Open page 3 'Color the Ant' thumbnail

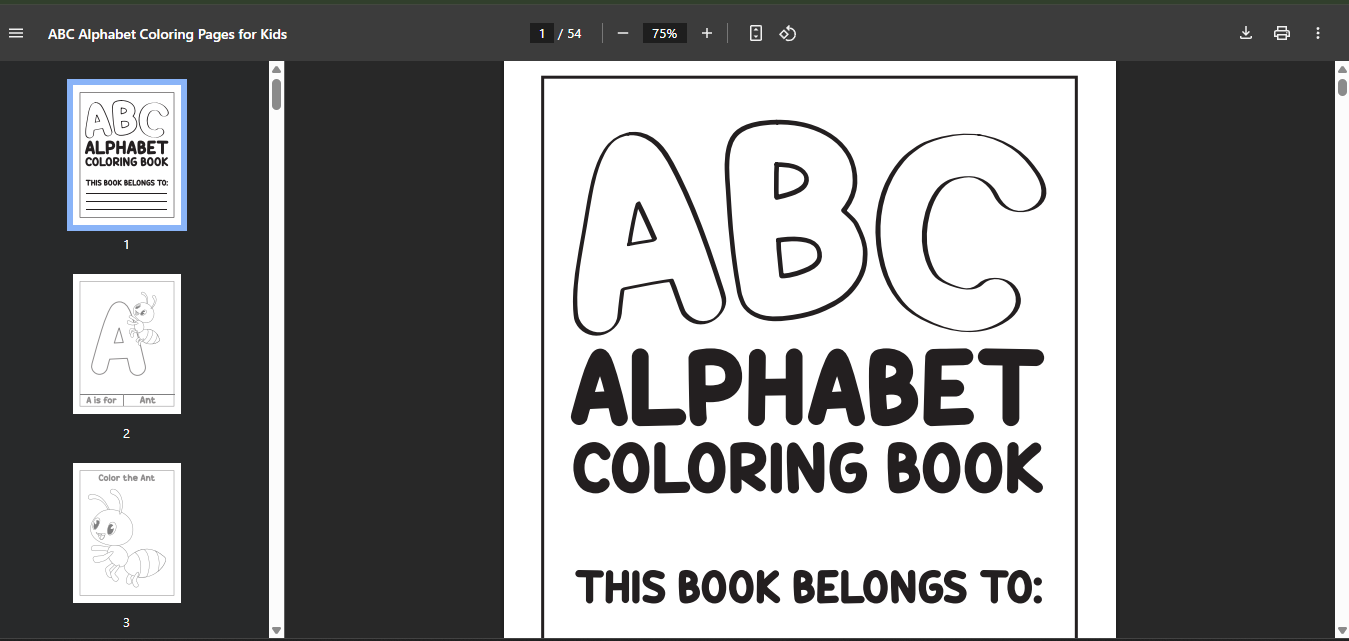127,533
